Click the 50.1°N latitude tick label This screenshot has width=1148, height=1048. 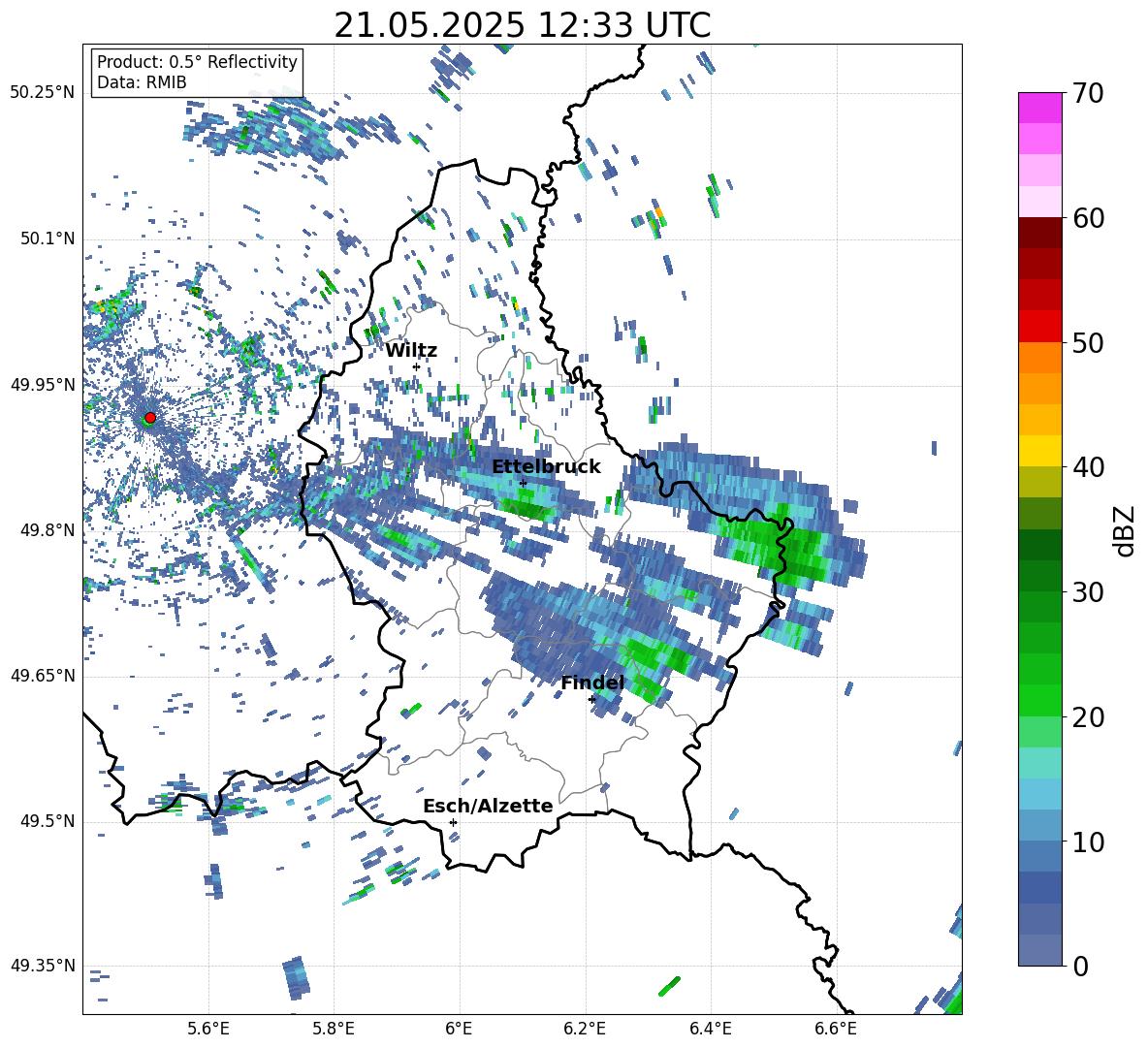pyautogui.click(x=47, y=239)
